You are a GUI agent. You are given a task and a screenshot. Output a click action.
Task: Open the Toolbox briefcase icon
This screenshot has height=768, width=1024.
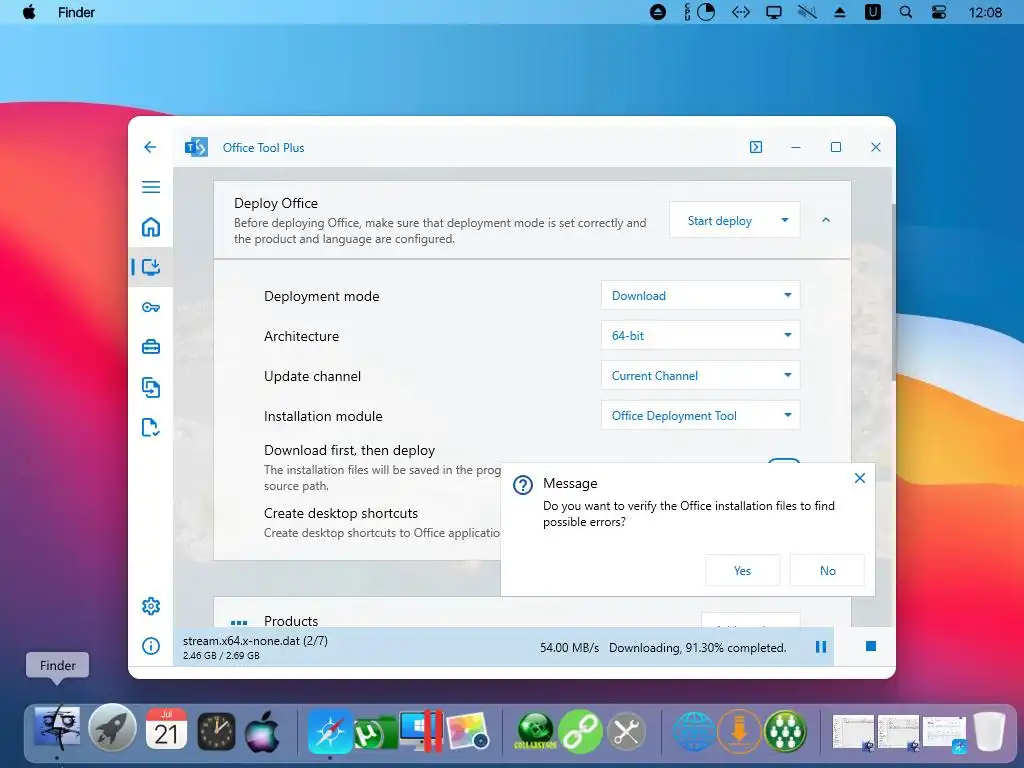[x=151, y=347]
